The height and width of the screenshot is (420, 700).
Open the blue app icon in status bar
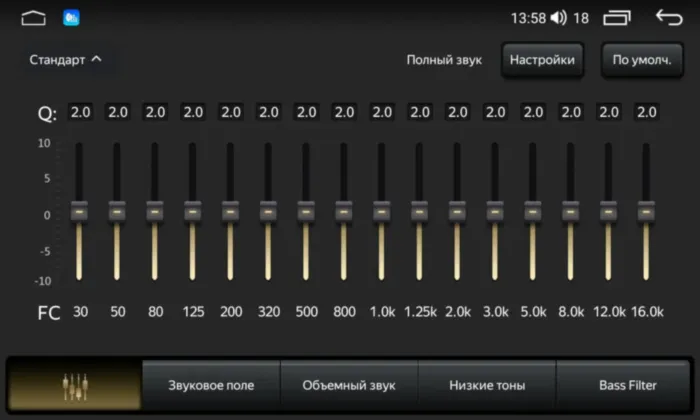point(71,17)
